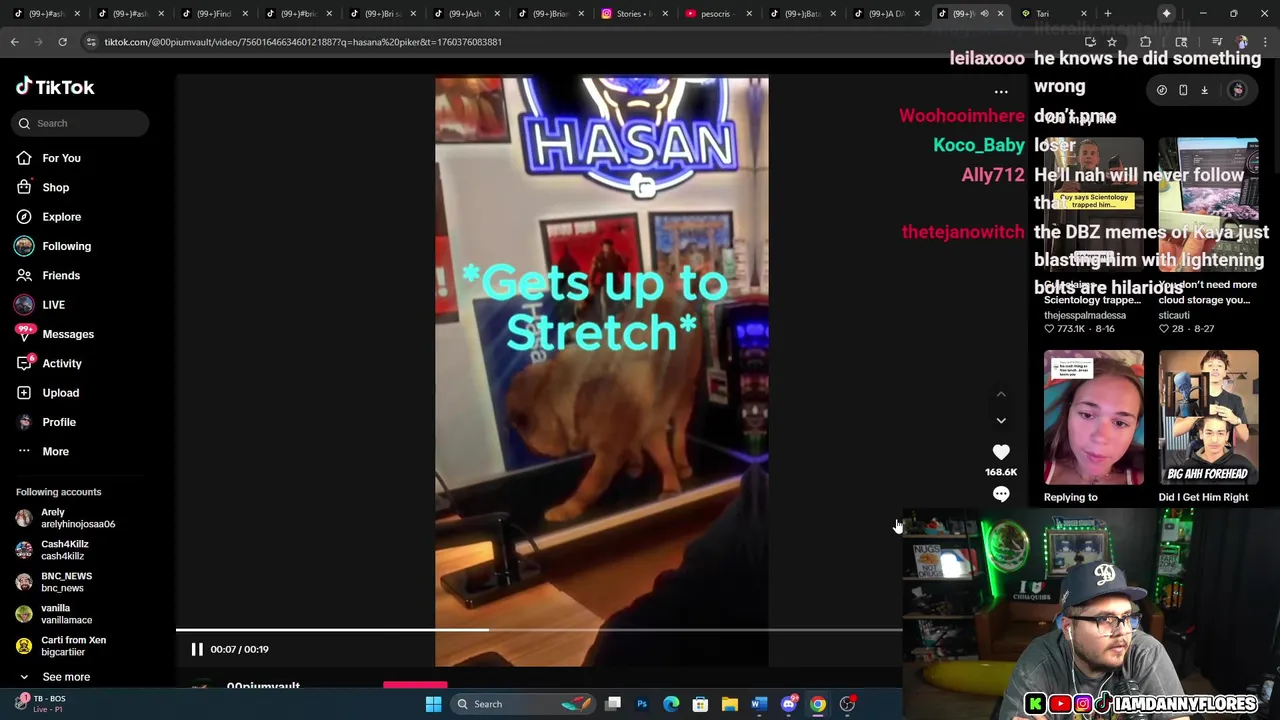Image resolution: width=1280 pixels, height=720 pixels.
Task: Open Microsoft Edge from taskbar
Action: coord(671,704)
